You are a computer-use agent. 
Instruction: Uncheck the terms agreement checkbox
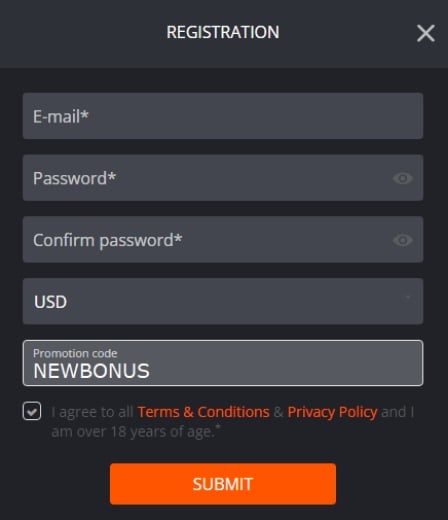32,411
